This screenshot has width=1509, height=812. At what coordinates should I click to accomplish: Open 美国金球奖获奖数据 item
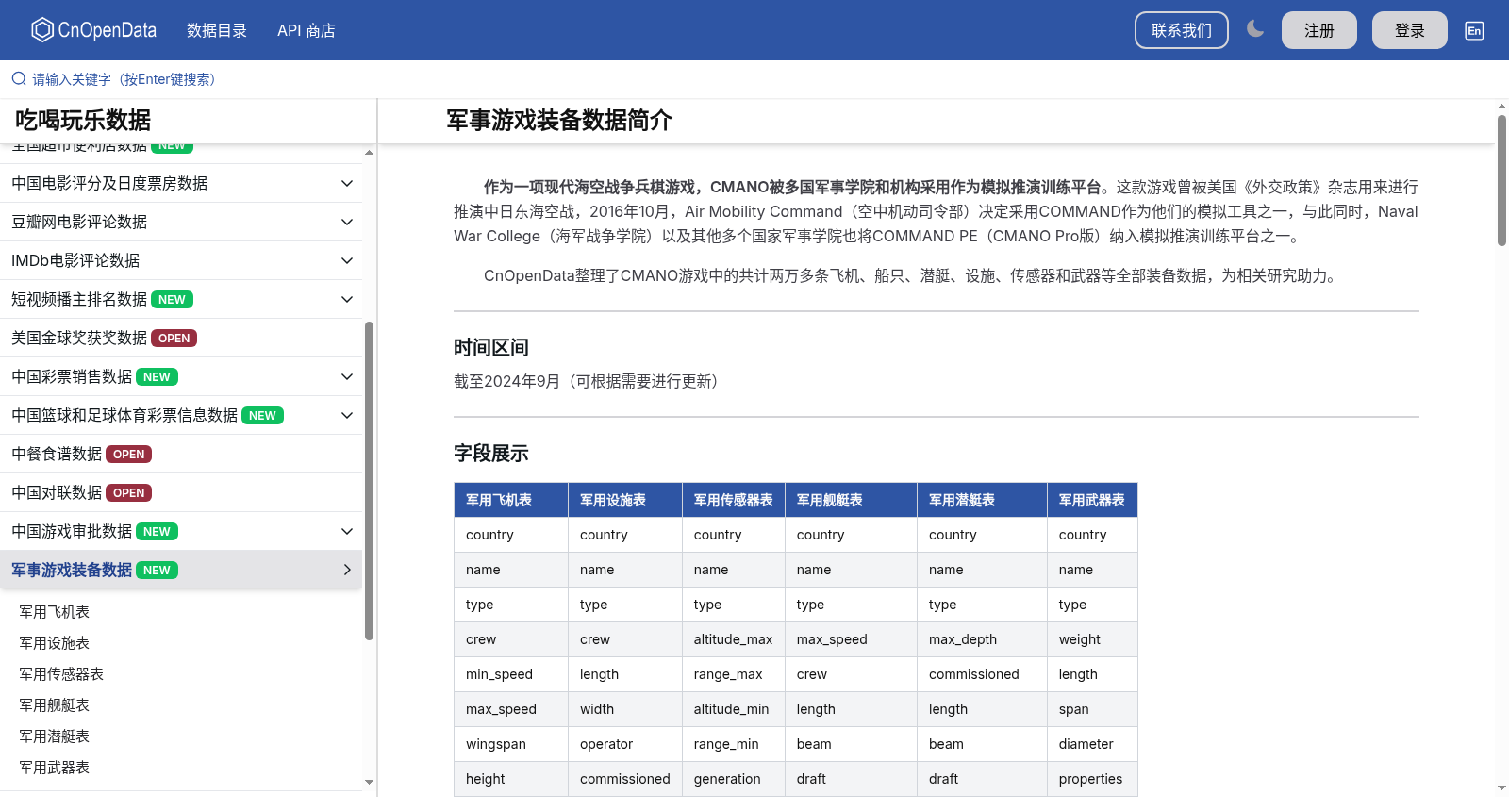(181, 338)
